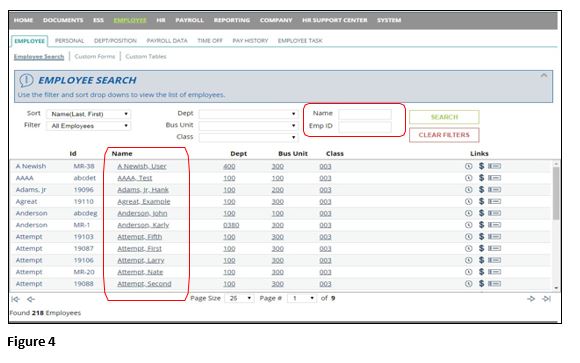Open employee link Adams, Jr. Hank
The width and height of the screenshot is (580, 363).
click(143, 190)
